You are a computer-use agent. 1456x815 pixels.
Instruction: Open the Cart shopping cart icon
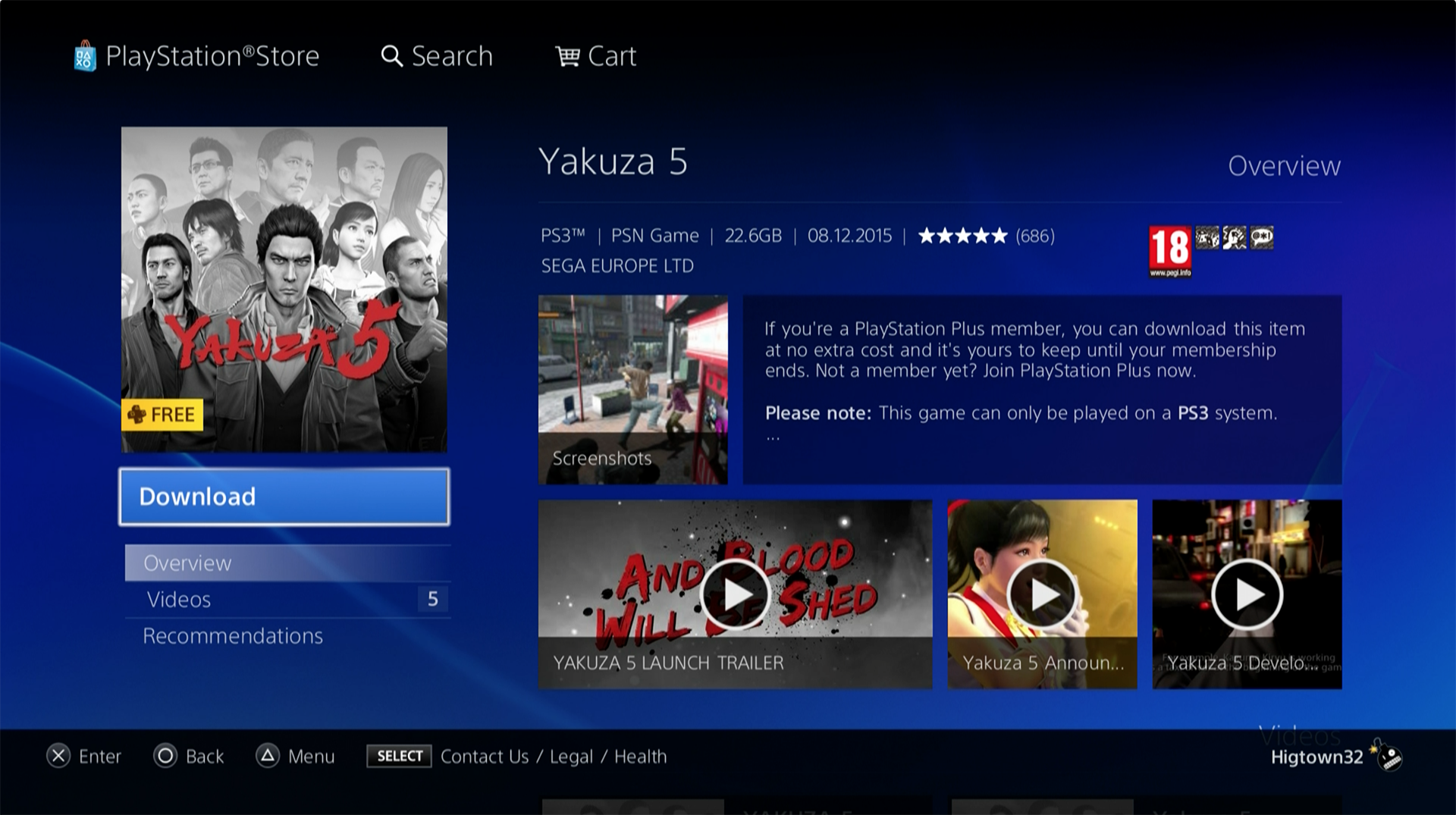pyautogui.click(x=567, y=56)
